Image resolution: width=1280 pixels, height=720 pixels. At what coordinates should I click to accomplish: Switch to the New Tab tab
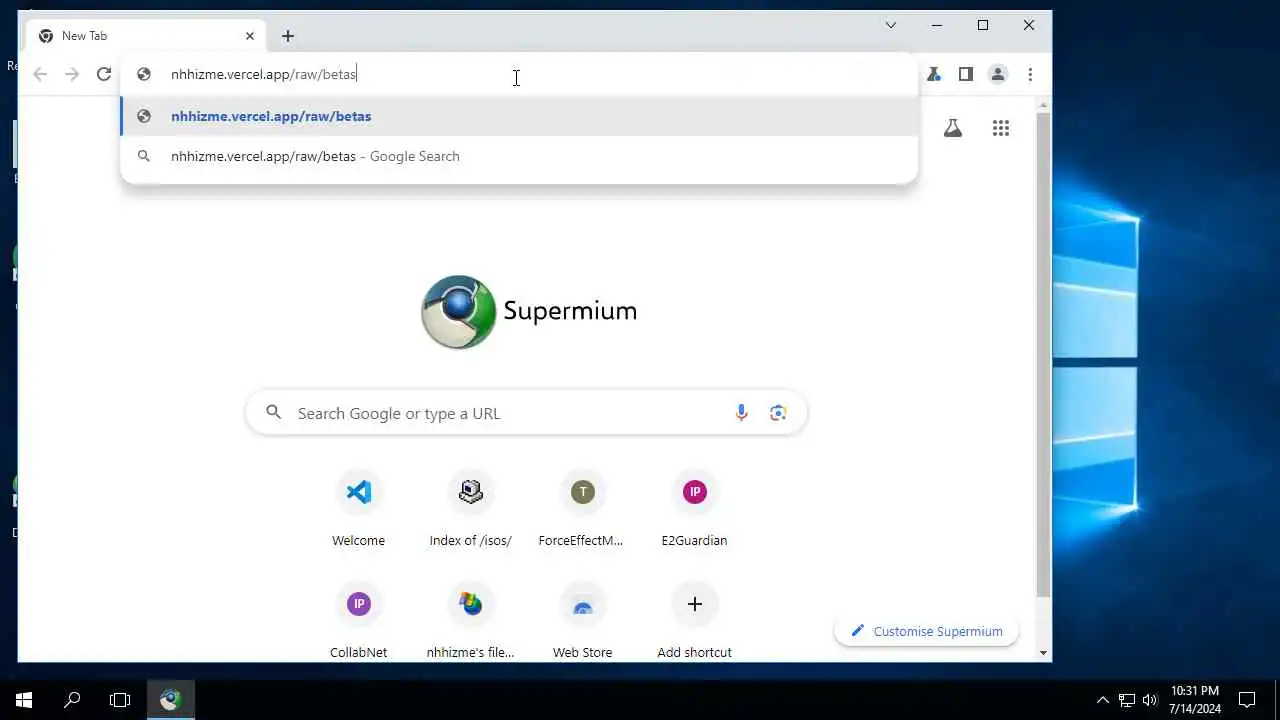146,36
